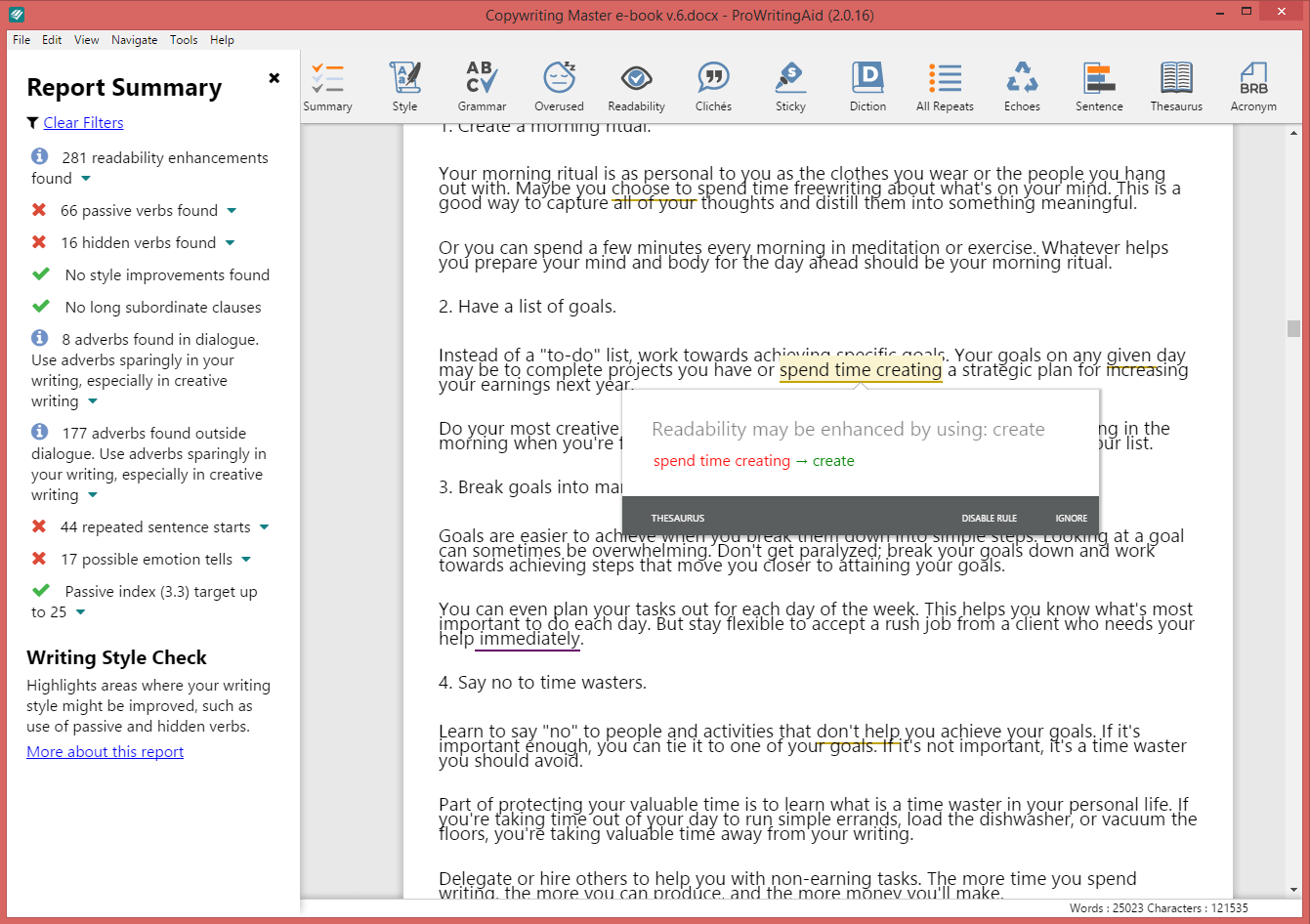Click the document vertical scrollbar thumb
The height and width of the screenshot is (924, 1310).
pyautogui.click(x=1294, y=328)
